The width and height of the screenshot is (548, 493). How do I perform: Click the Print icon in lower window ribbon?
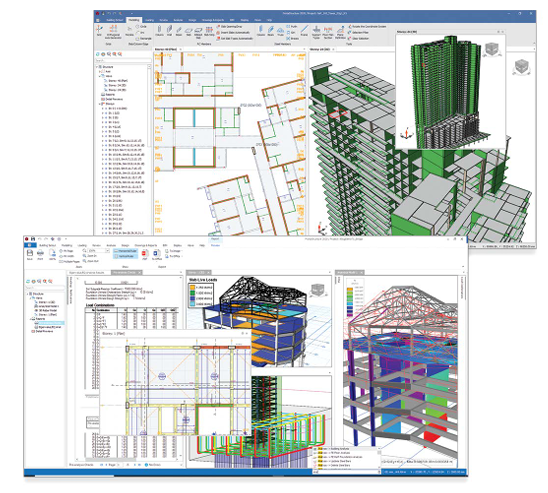(x=41, y=254)
